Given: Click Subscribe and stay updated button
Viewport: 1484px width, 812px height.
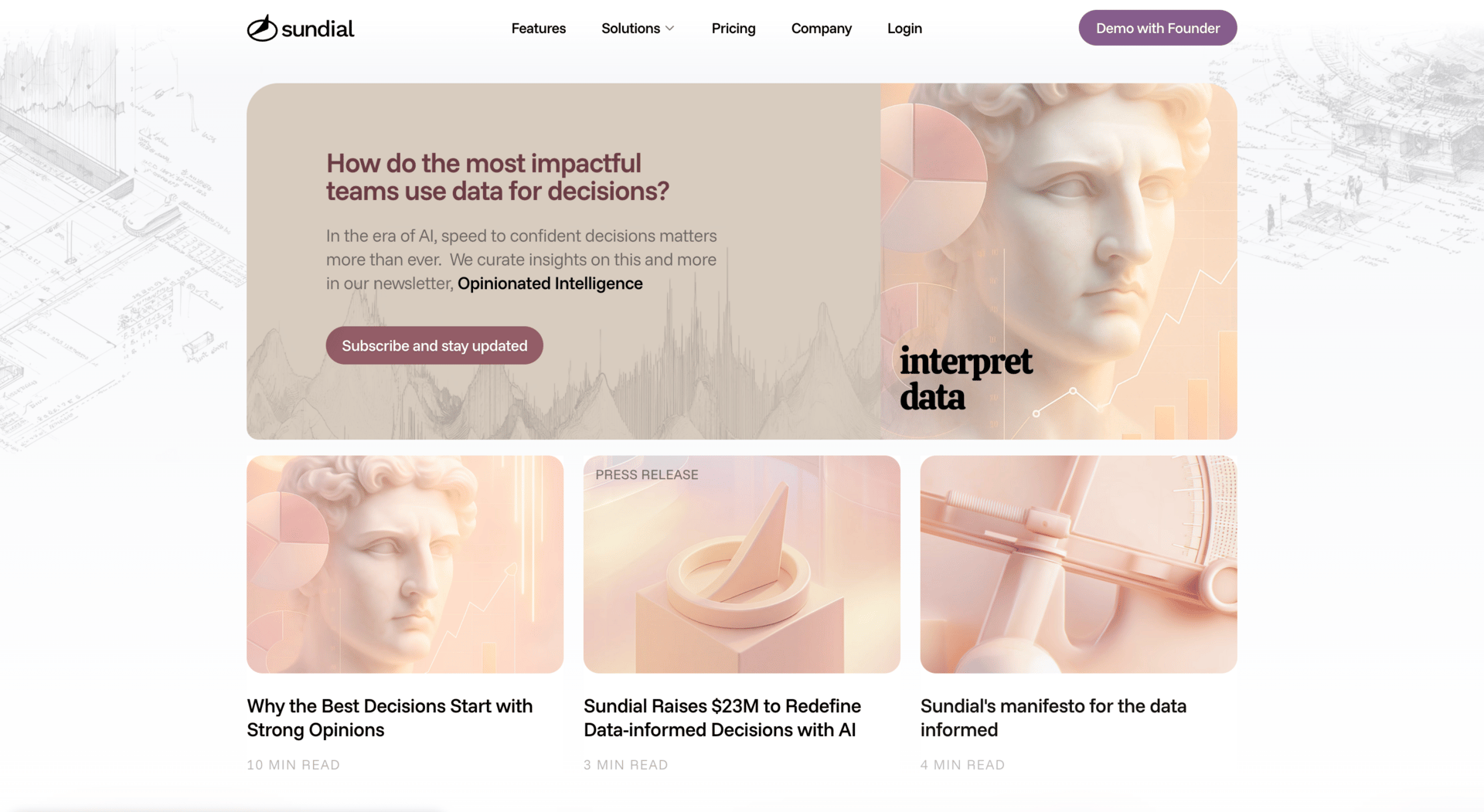Looking at the screenshot, I should coord(434,345).
